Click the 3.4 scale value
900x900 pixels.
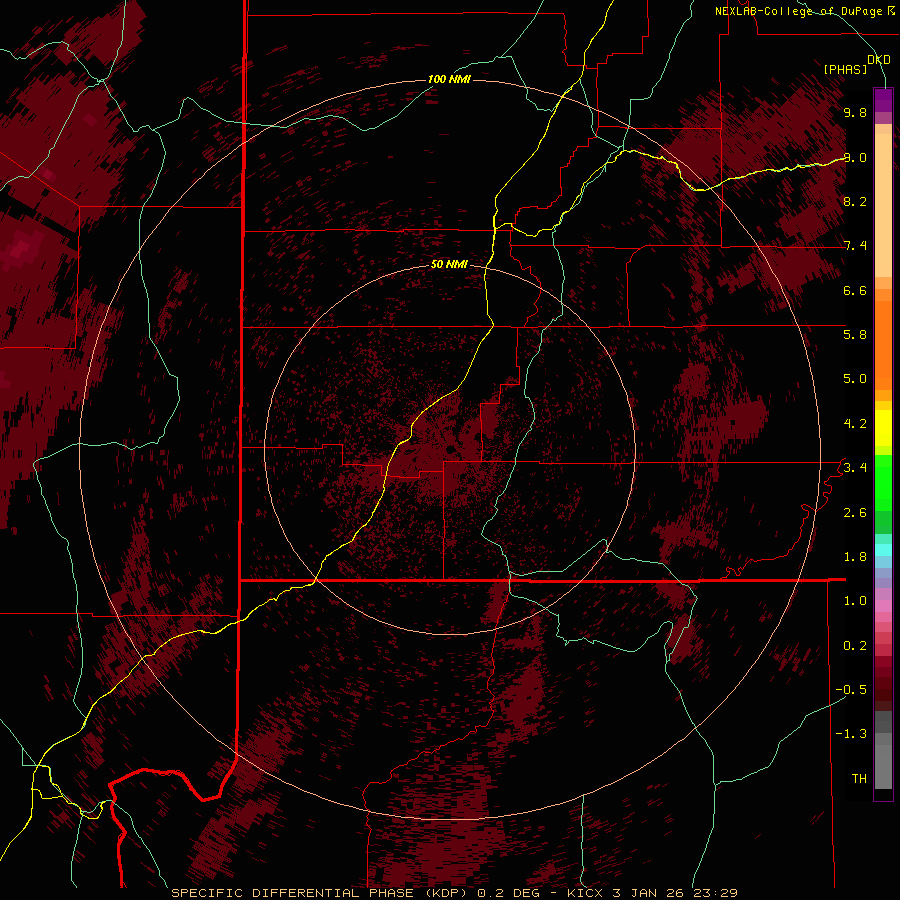coord(855,467)
